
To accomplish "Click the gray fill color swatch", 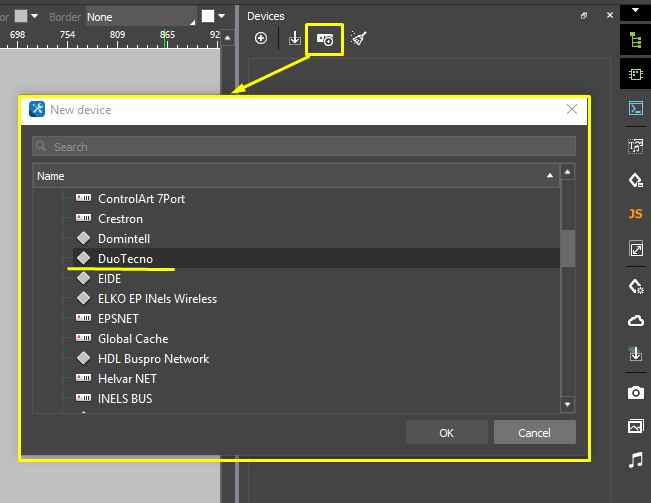I will (x=21, y=17).
